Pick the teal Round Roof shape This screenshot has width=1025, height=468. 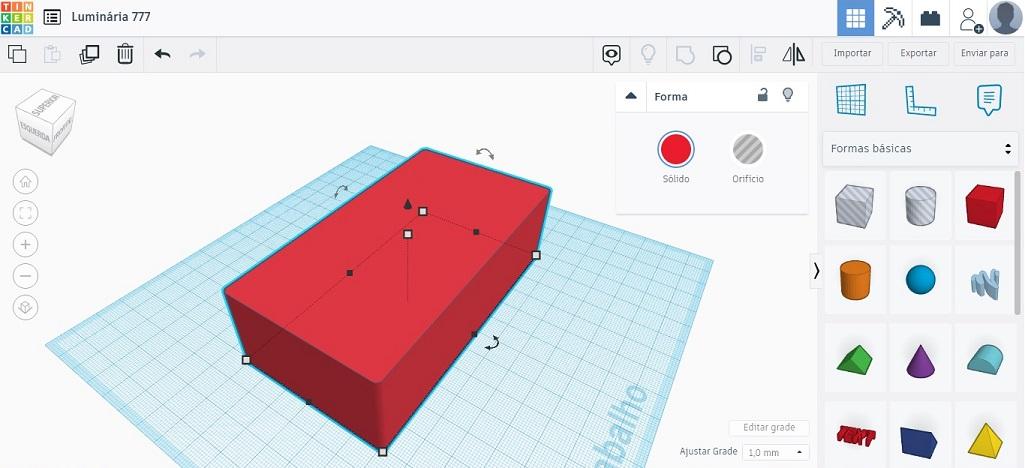(x=984, y=359)
